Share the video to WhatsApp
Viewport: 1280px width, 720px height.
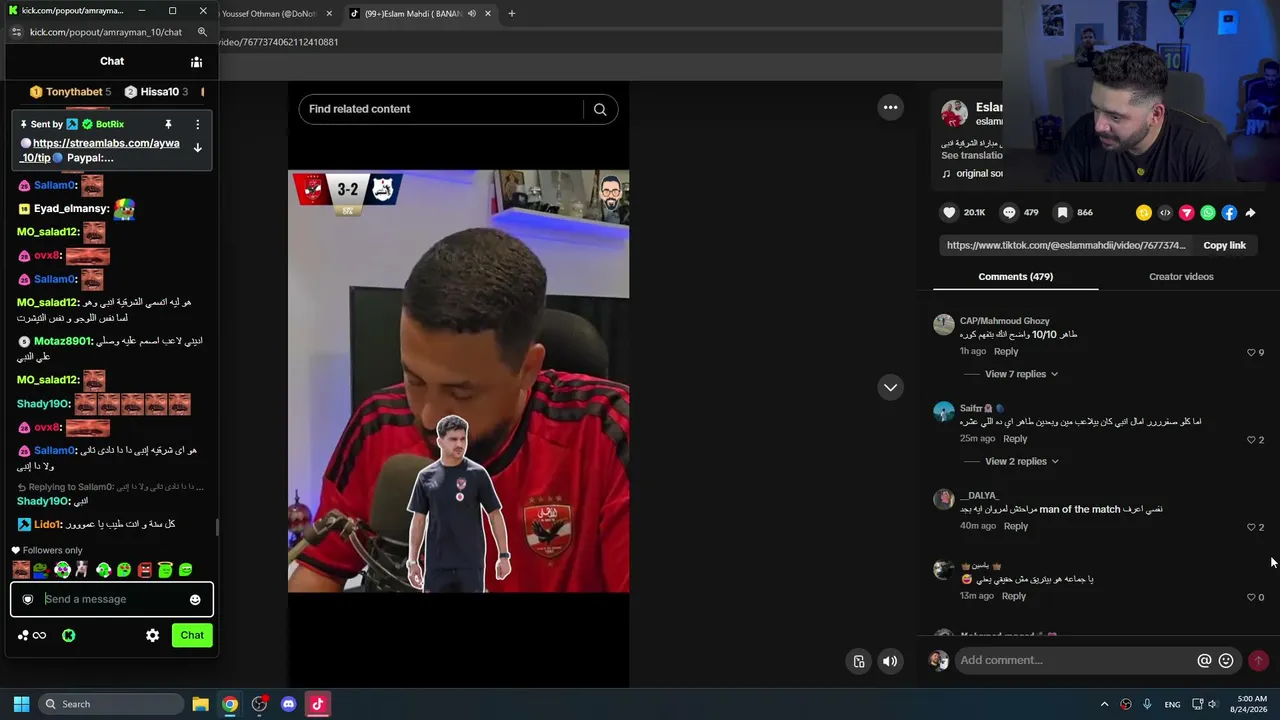point(1208,213)
